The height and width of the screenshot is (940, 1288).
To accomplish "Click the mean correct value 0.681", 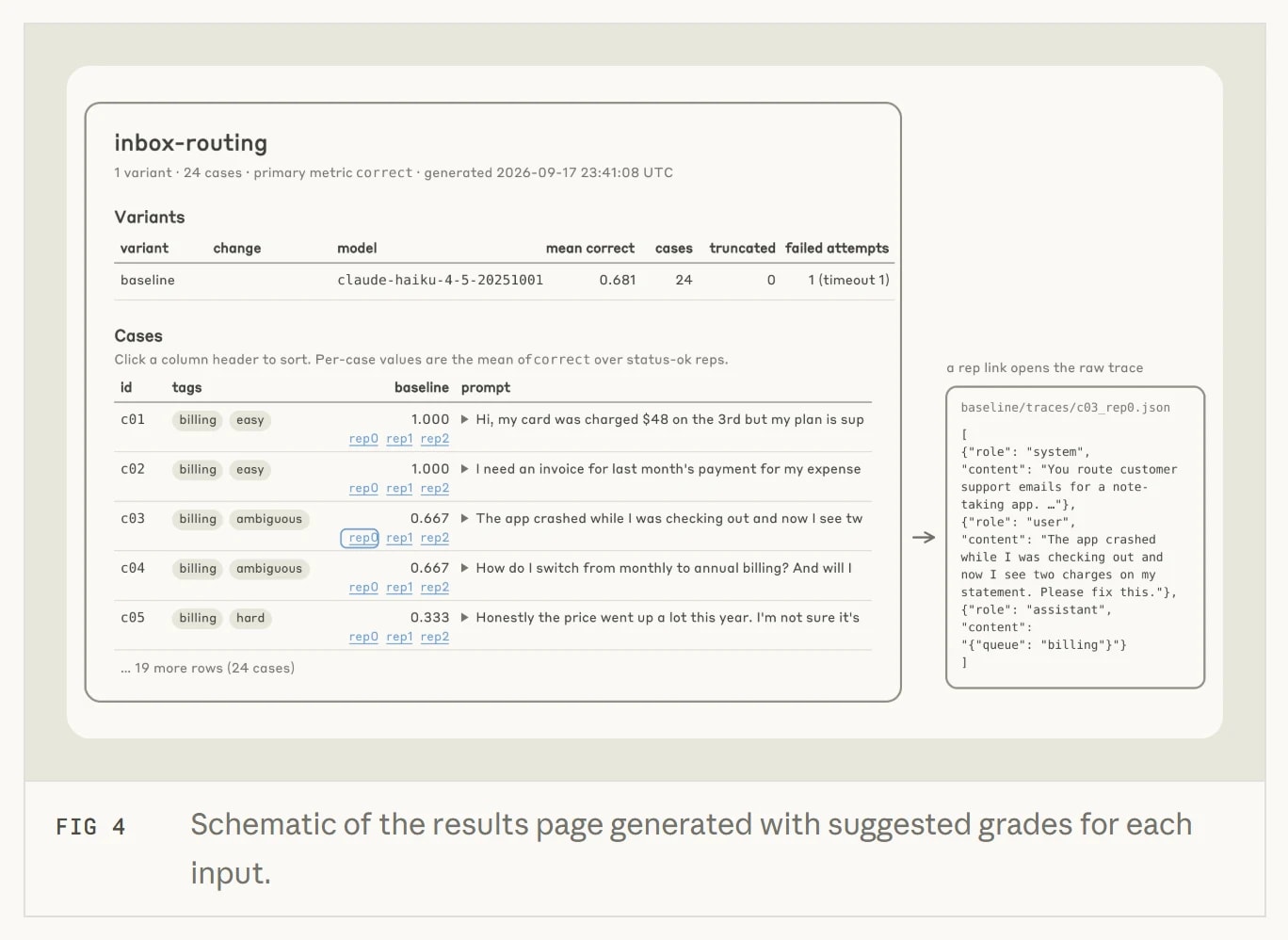I will tap(618, 280).
